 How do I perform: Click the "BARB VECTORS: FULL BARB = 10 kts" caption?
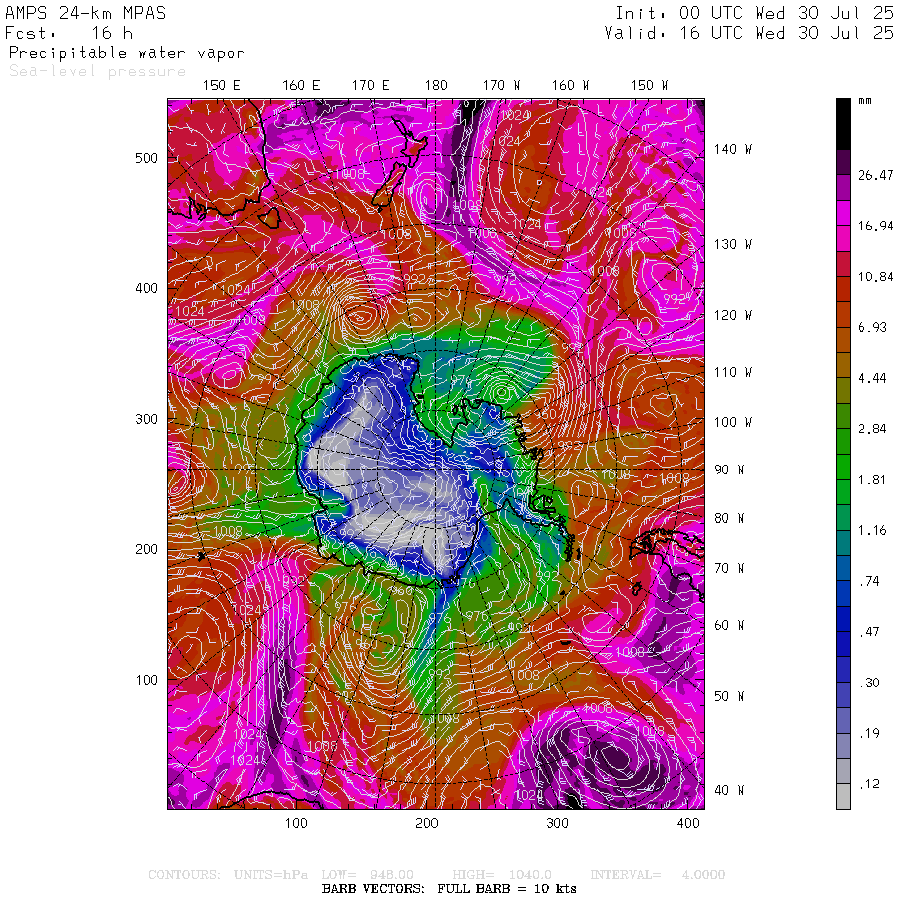[x=449, y=889]
